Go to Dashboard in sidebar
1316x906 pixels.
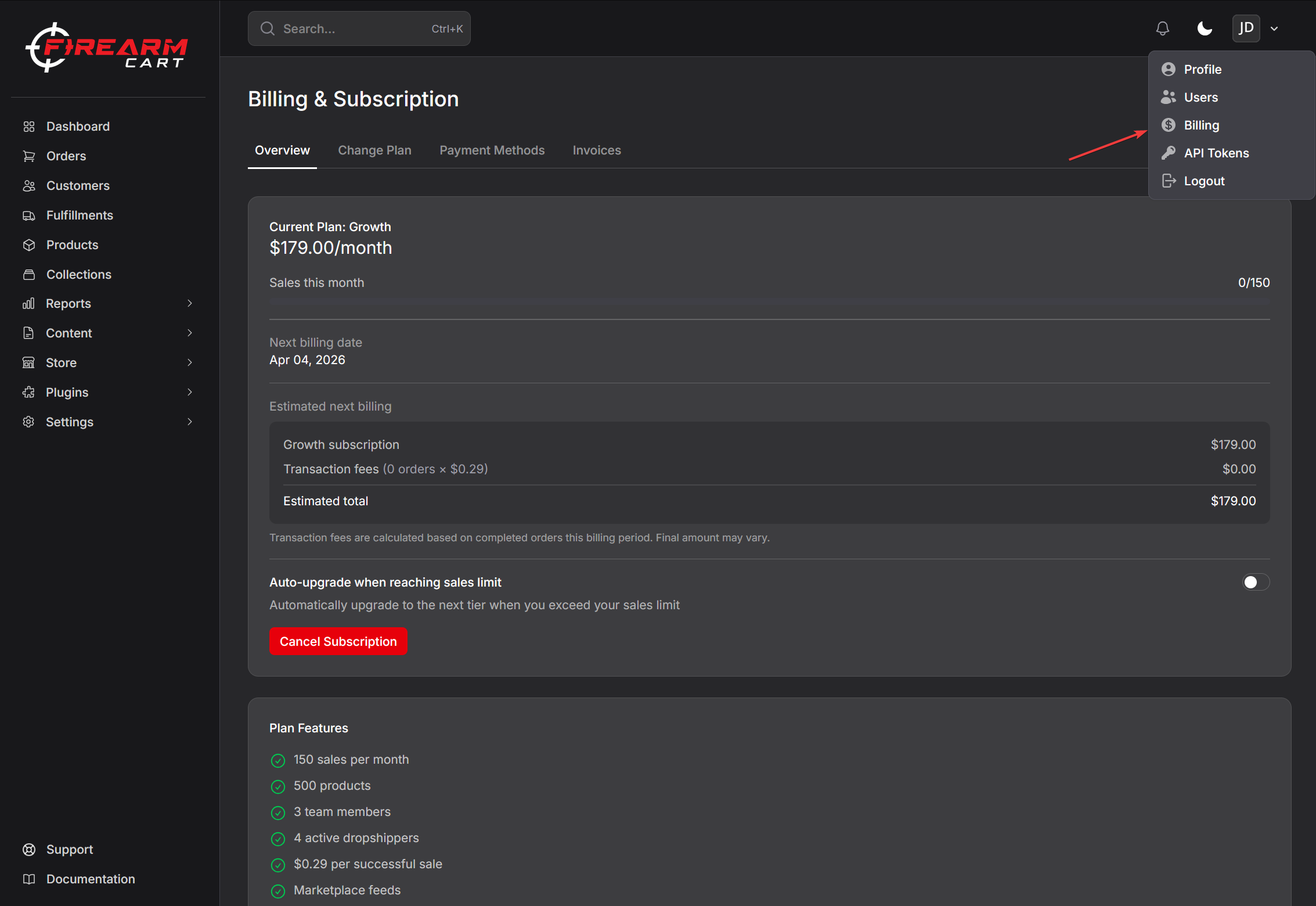coord(78,127)
